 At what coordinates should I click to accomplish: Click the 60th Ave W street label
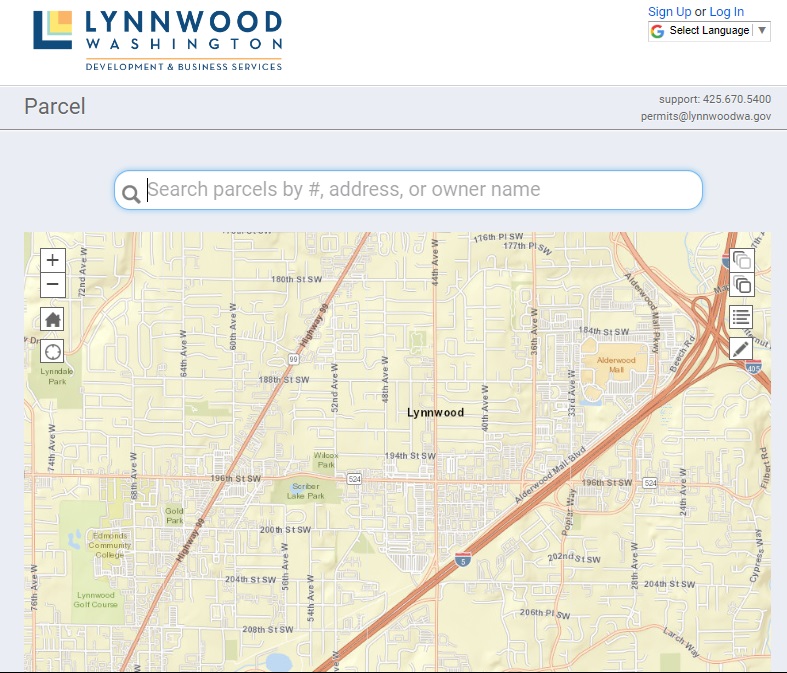[232, 326]
